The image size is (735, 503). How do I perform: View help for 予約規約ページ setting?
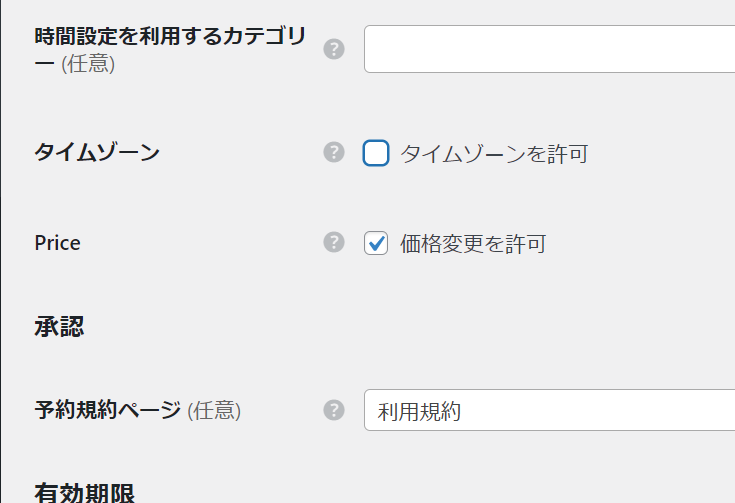pyautogui.click(x=334, y=410)
